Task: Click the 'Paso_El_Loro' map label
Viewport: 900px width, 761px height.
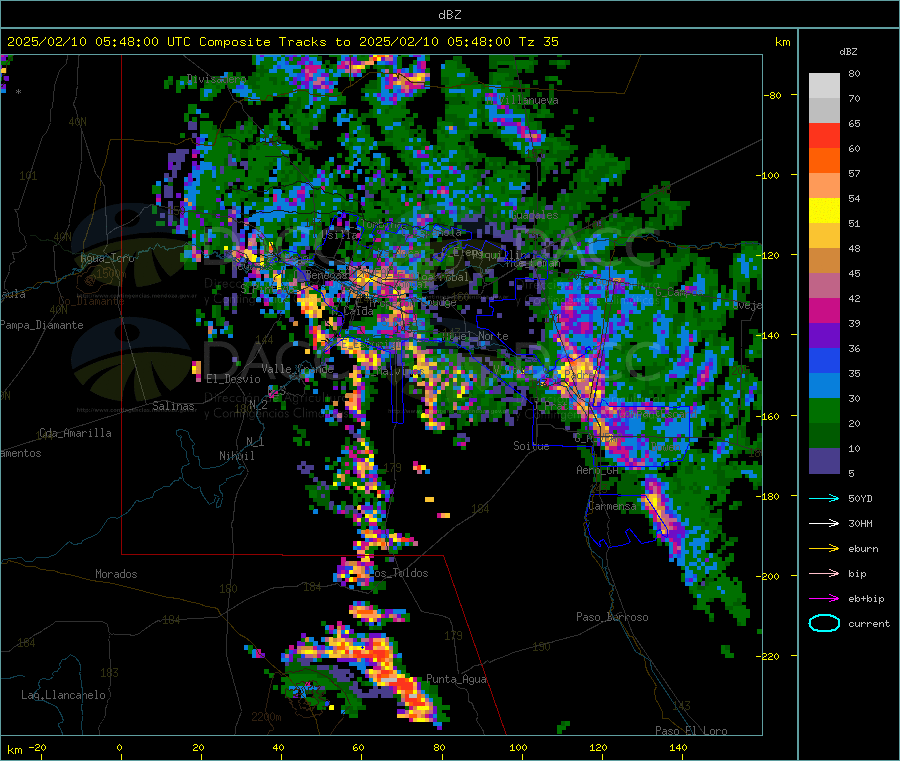Action: click(x=691, y=731)
